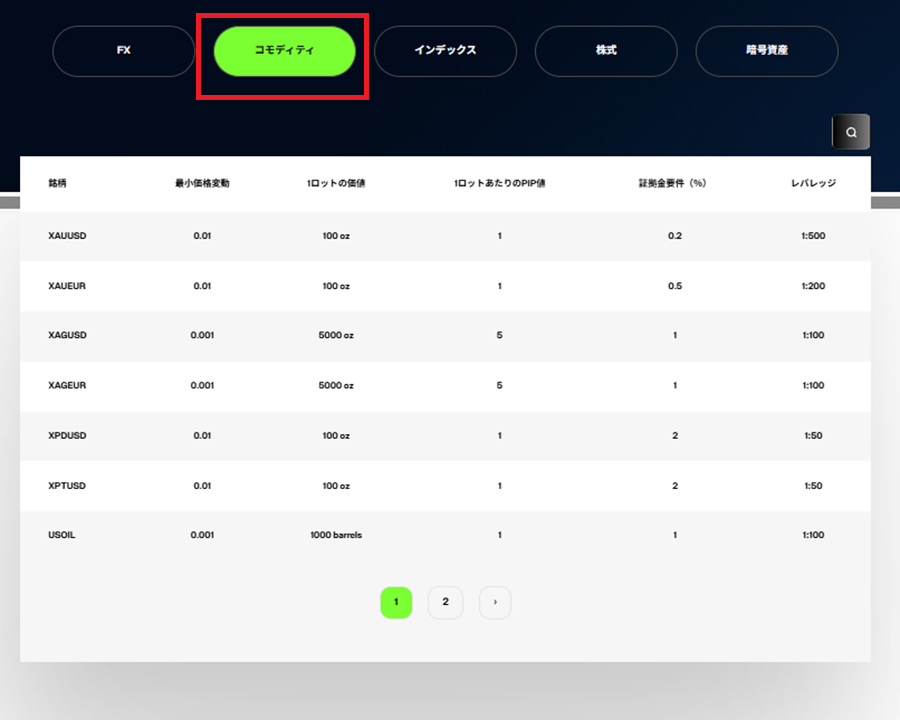Viewport: 900px width, 720px height.
Task: Click the レバレッジ column header
Action: (x=813, y=183)
